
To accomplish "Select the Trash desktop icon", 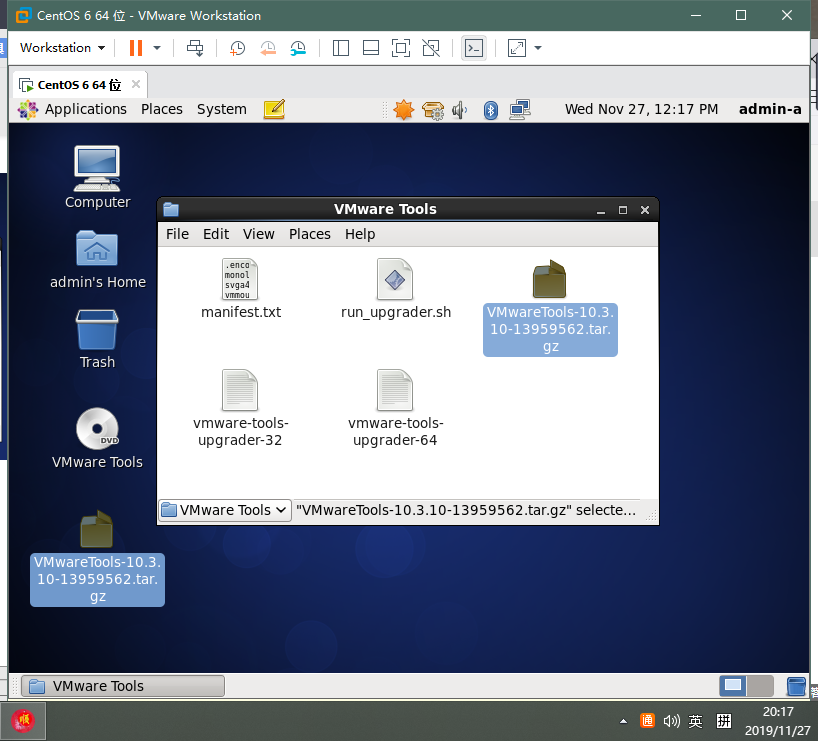I will pos(97,339).
